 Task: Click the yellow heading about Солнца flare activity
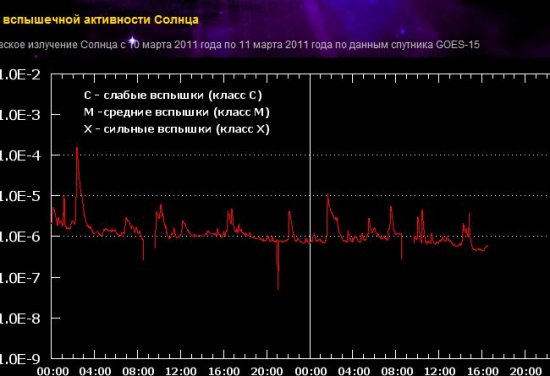pyautogui.click(x=100, y=20)
